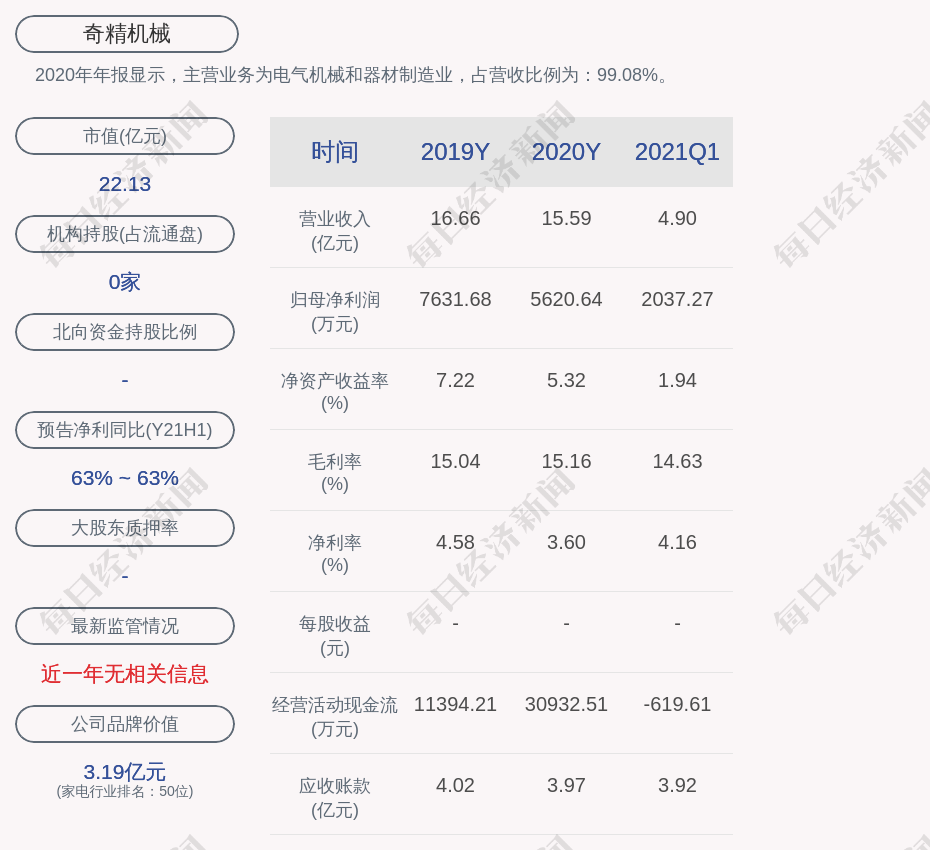This screenshot has height=850, width=930.
Task: Select gross margin value 15.16
Action: coord(566,461)
